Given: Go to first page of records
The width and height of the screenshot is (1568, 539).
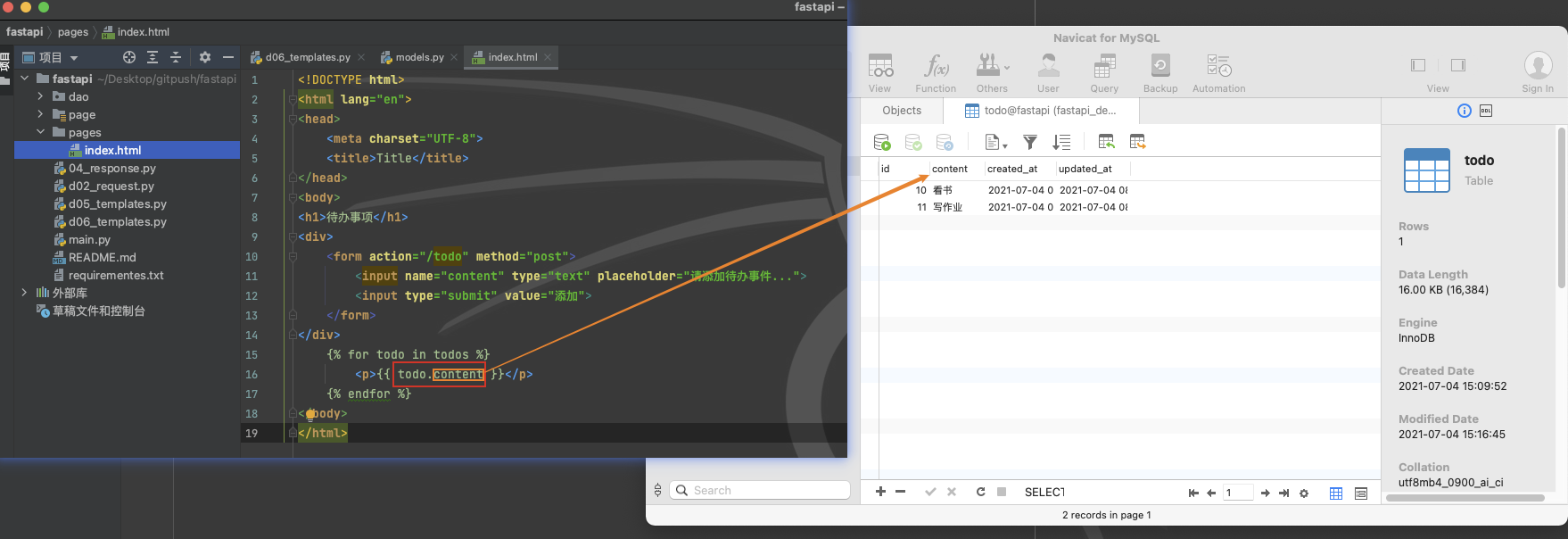Looking at the screenshot, I should pyautogui.click(x=1193, y=493).
